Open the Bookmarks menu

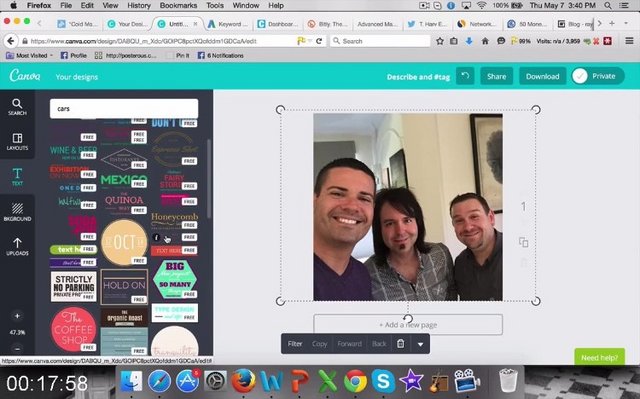tap(178, 5)
